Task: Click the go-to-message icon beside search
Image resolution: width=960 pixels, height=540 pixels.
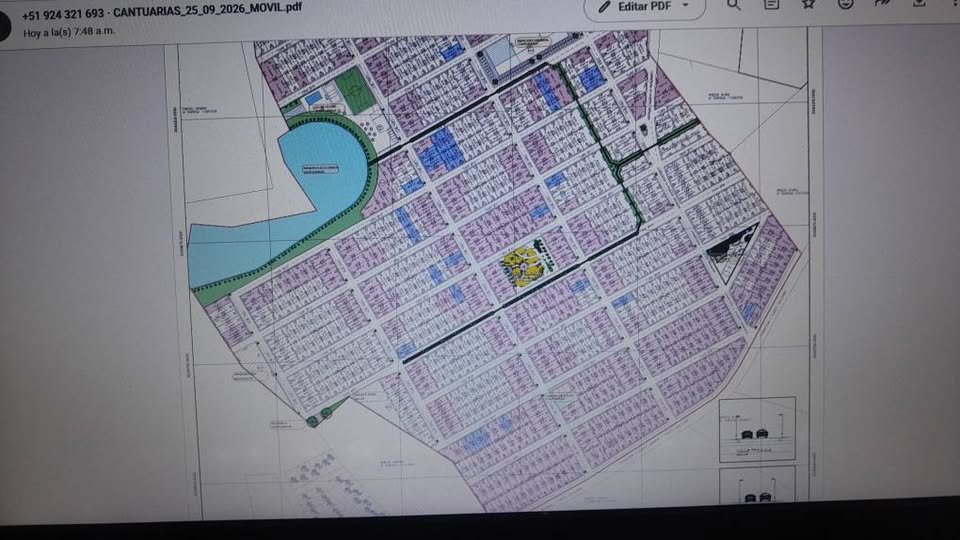Action: coord(771,4)
